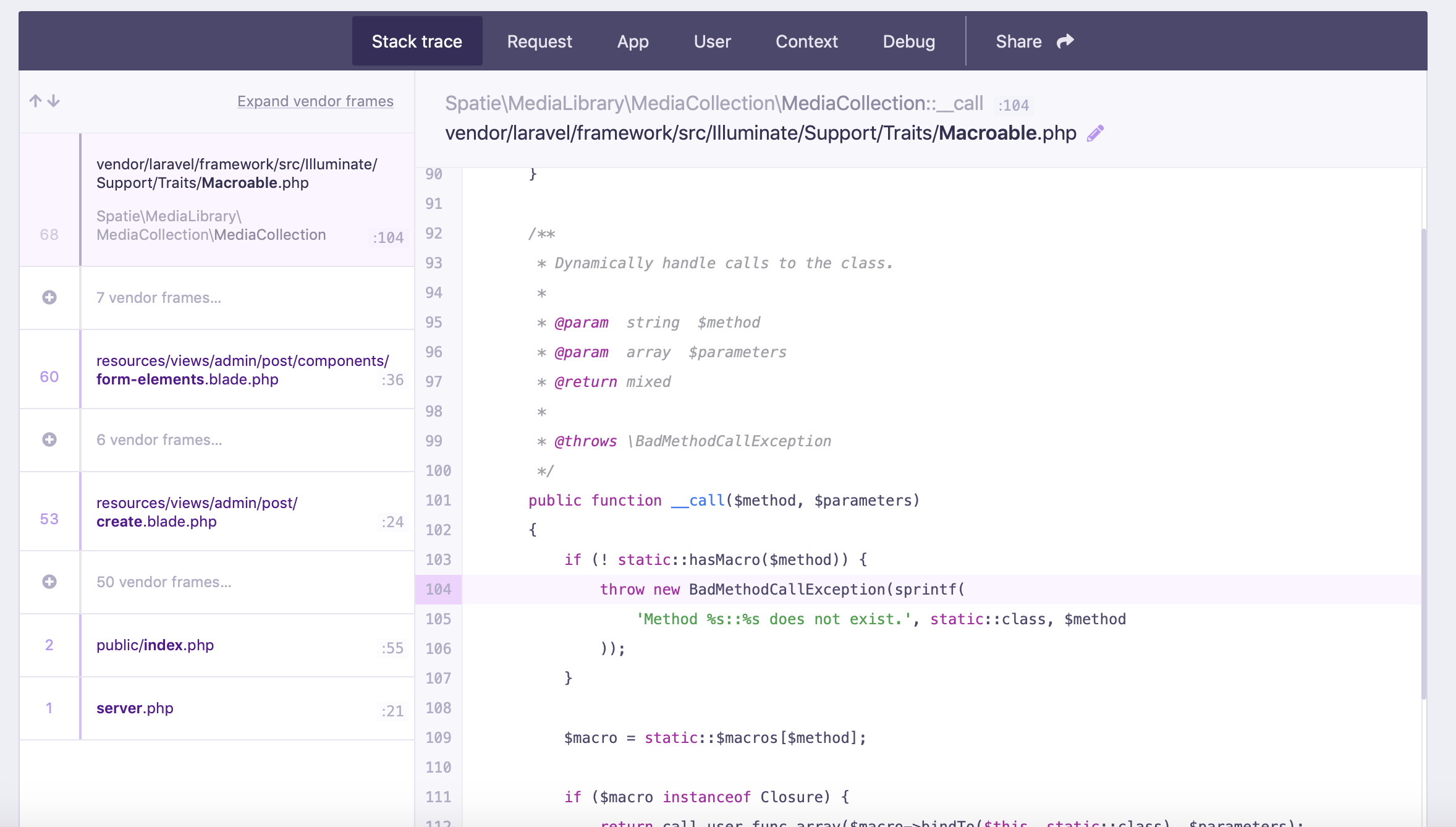Viewport: 1456px width, 827px height.
Task: Expand the 7 vendor frames group
Action: point(49,297)
